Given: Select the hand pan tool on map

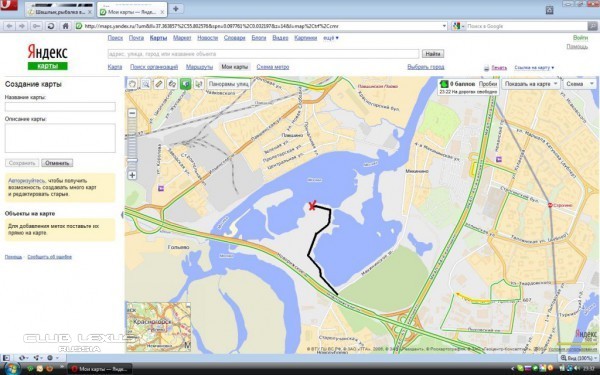Looking at the screenshot, I should click(x=132, y=84).
